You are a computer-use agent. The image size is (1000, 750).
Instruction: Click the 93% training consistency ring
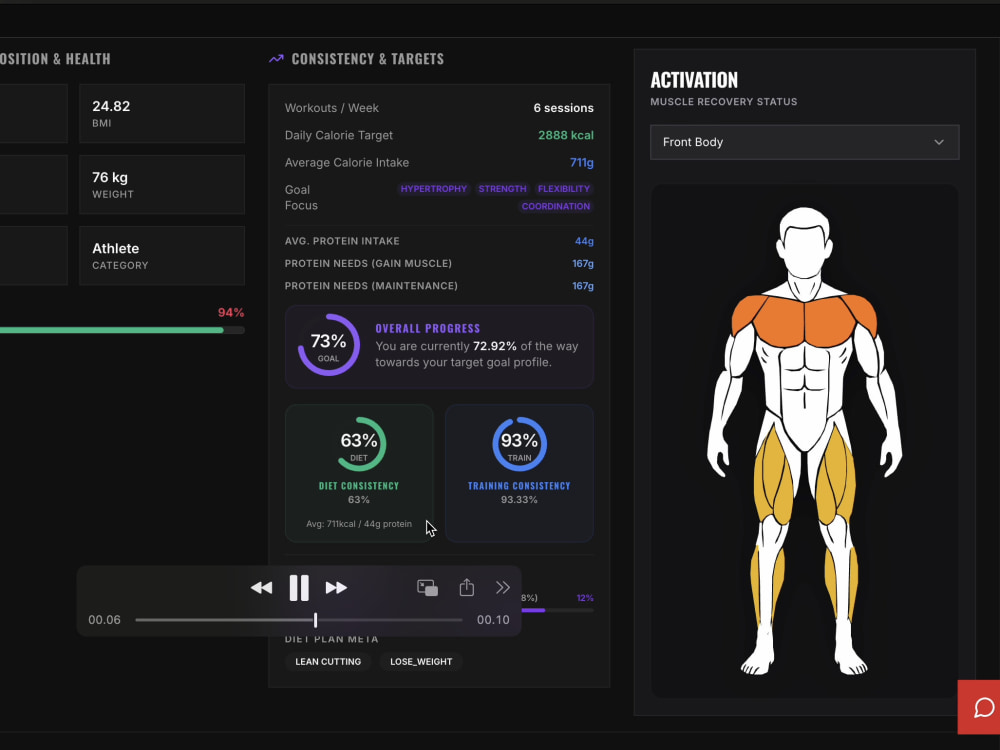coord(519,444)
